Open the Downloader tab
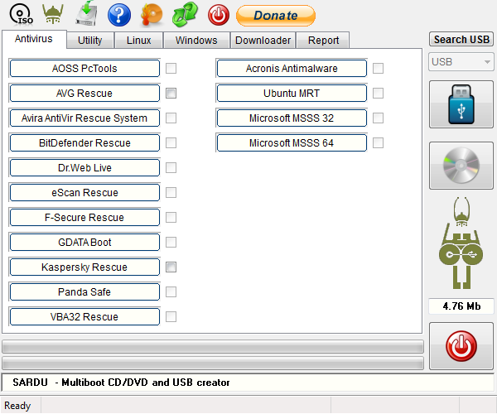 (263, 40)
